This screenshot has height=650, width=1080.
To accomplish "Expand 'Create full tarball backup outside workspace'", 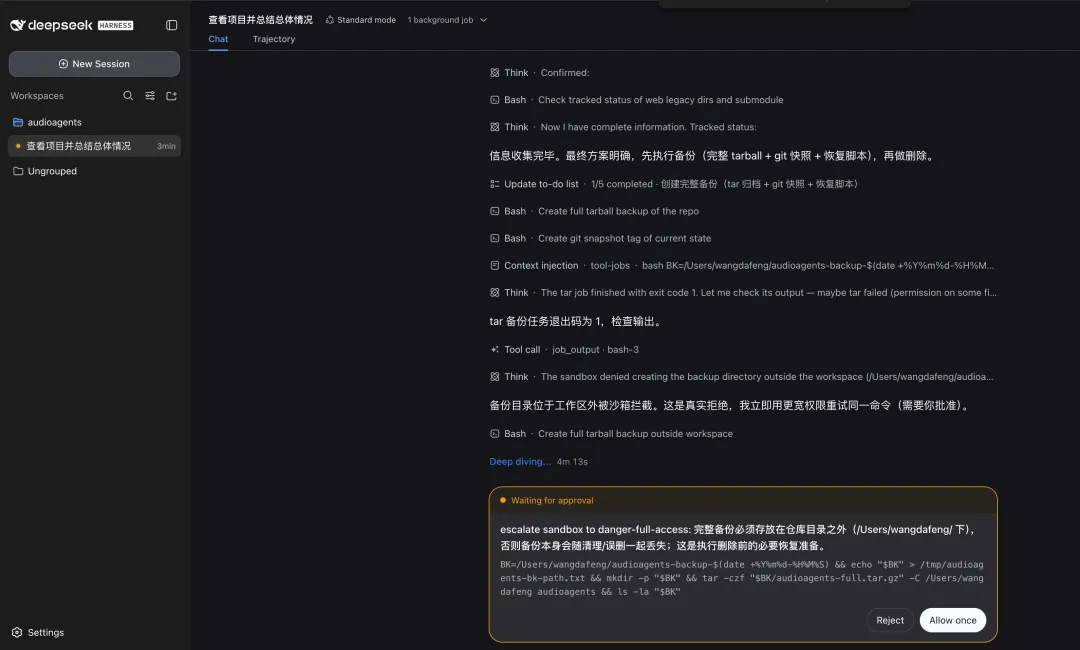I will tap(611, 434).
